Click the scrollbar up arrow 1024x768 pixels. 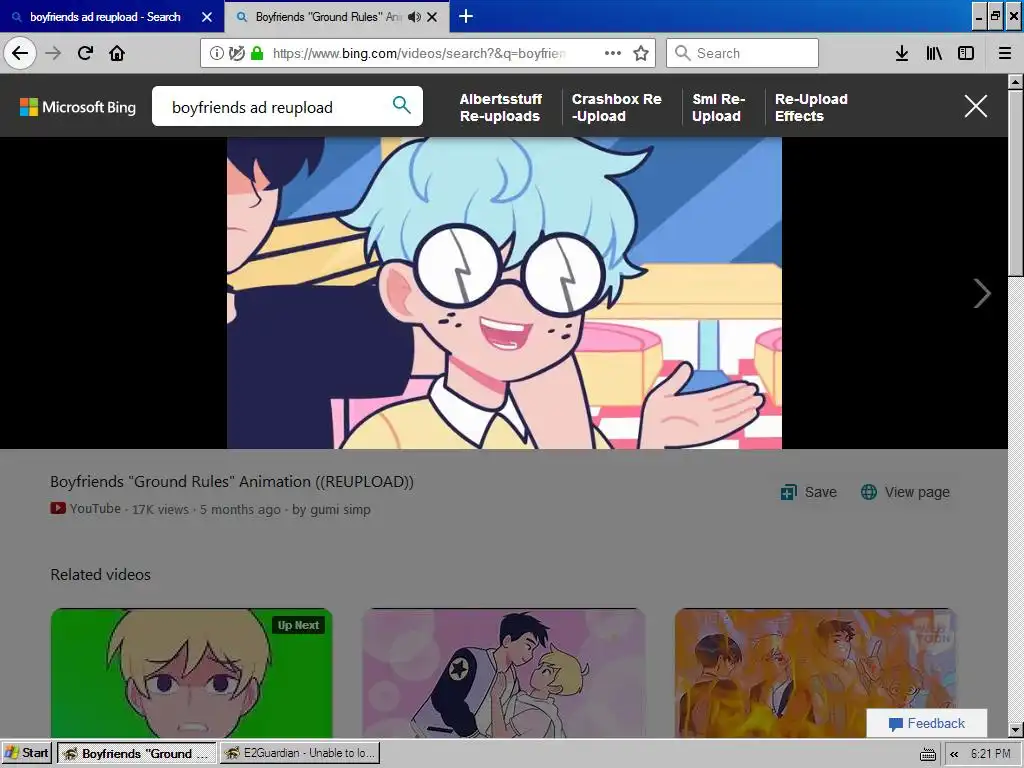click(1016, 82)
